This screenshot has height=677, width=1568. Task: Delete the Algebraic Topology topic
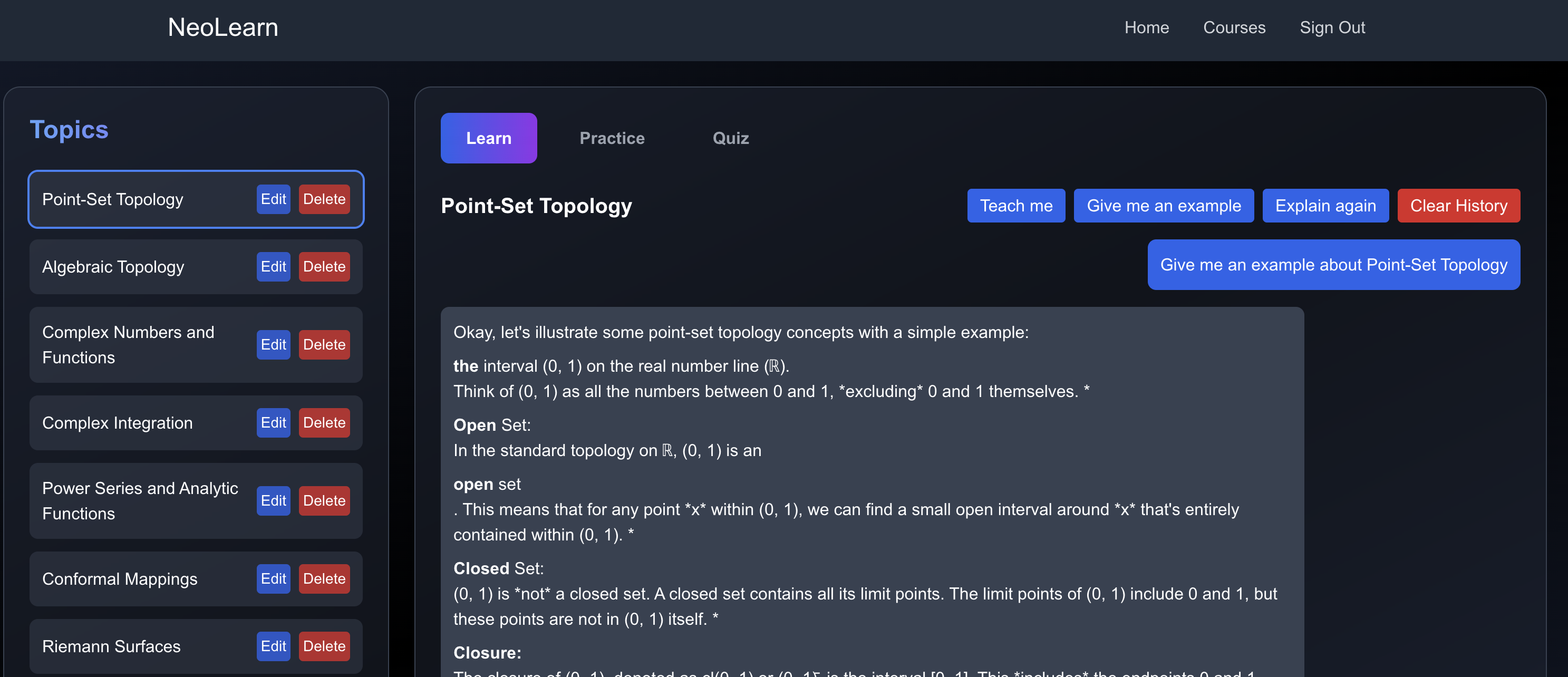(x=324, y=267)
